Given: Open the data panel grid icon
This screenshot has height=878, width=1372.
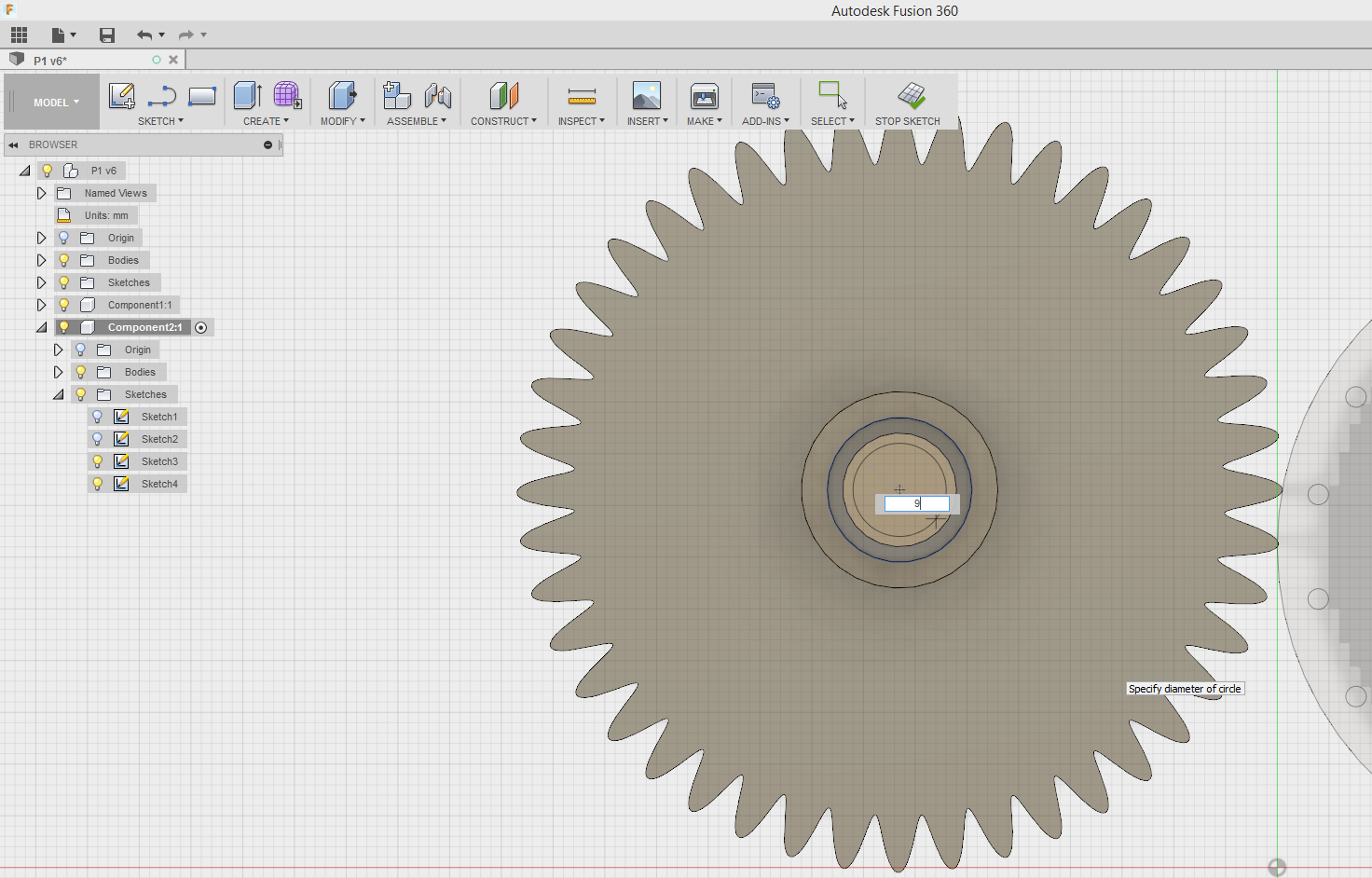Looking at the screenshot, I should (19, 35).
